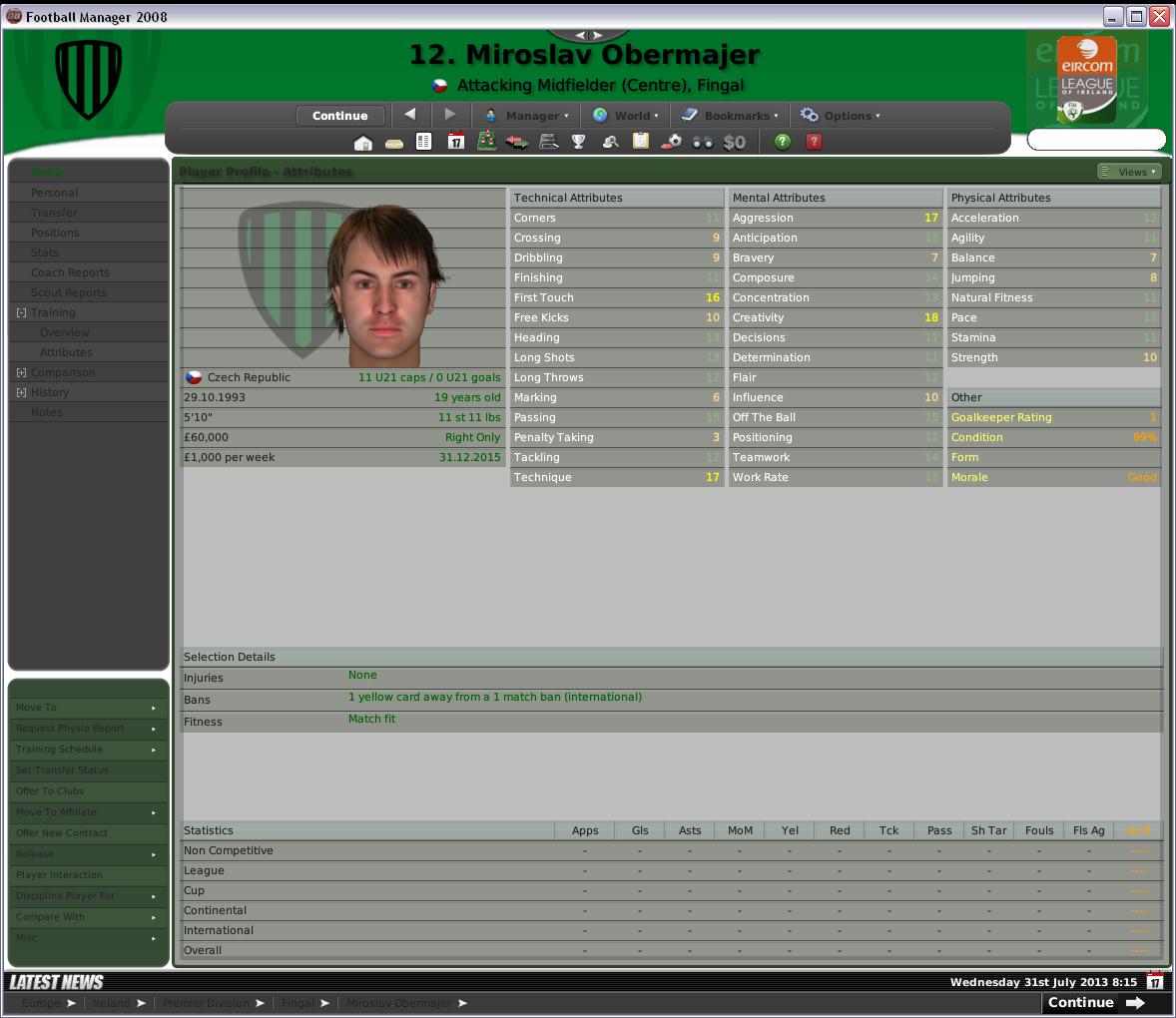Click Offer New Contract
This screenshot has height=1018, width=1176.
(88, 832)
